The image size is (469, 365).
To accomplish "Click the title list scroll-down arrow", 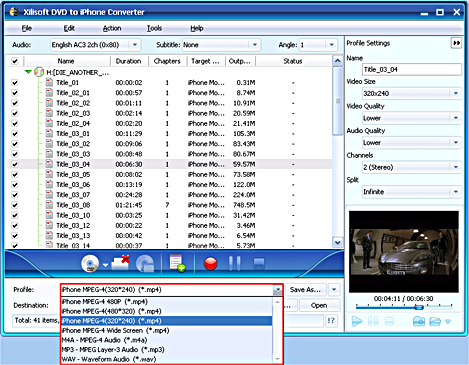I will [338, 242].
